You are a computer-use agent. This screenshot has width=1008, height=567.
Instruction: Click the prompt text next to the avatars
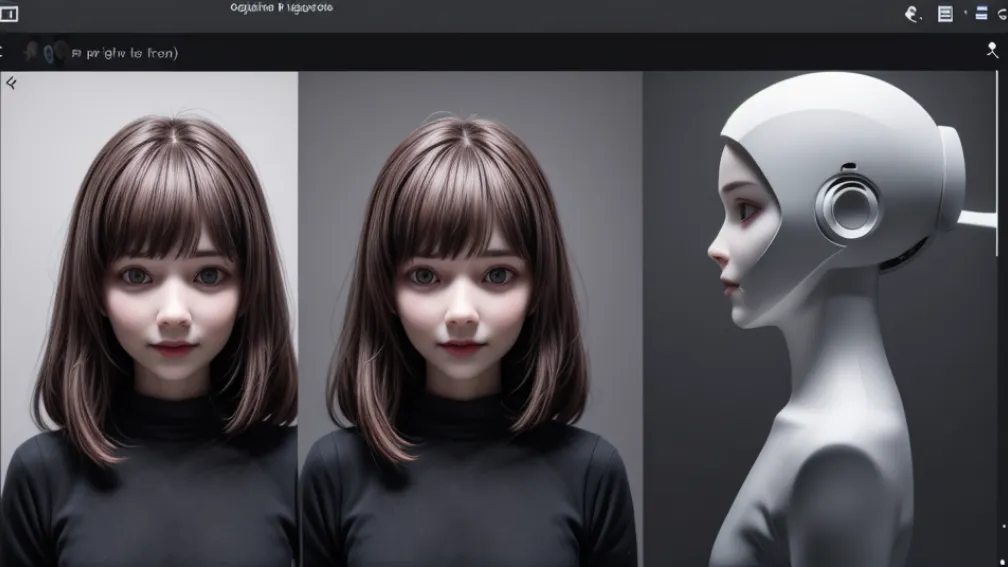tap(125, 53)
